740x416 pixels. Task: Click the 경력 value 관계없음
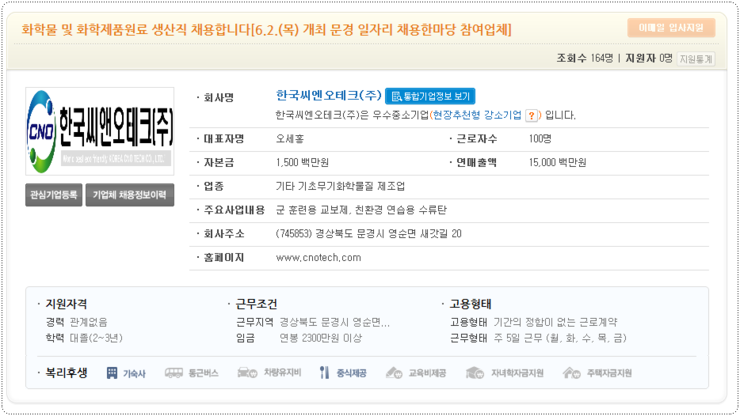[x=88, y=322]
